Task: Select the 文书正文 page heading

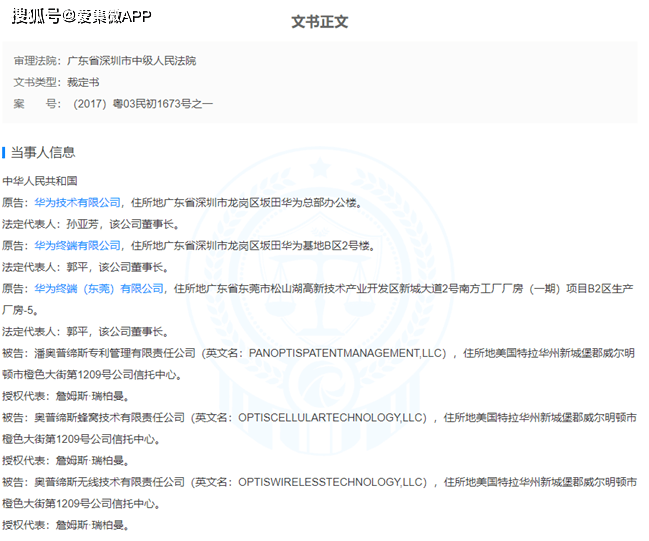Action: coord(320,22)
